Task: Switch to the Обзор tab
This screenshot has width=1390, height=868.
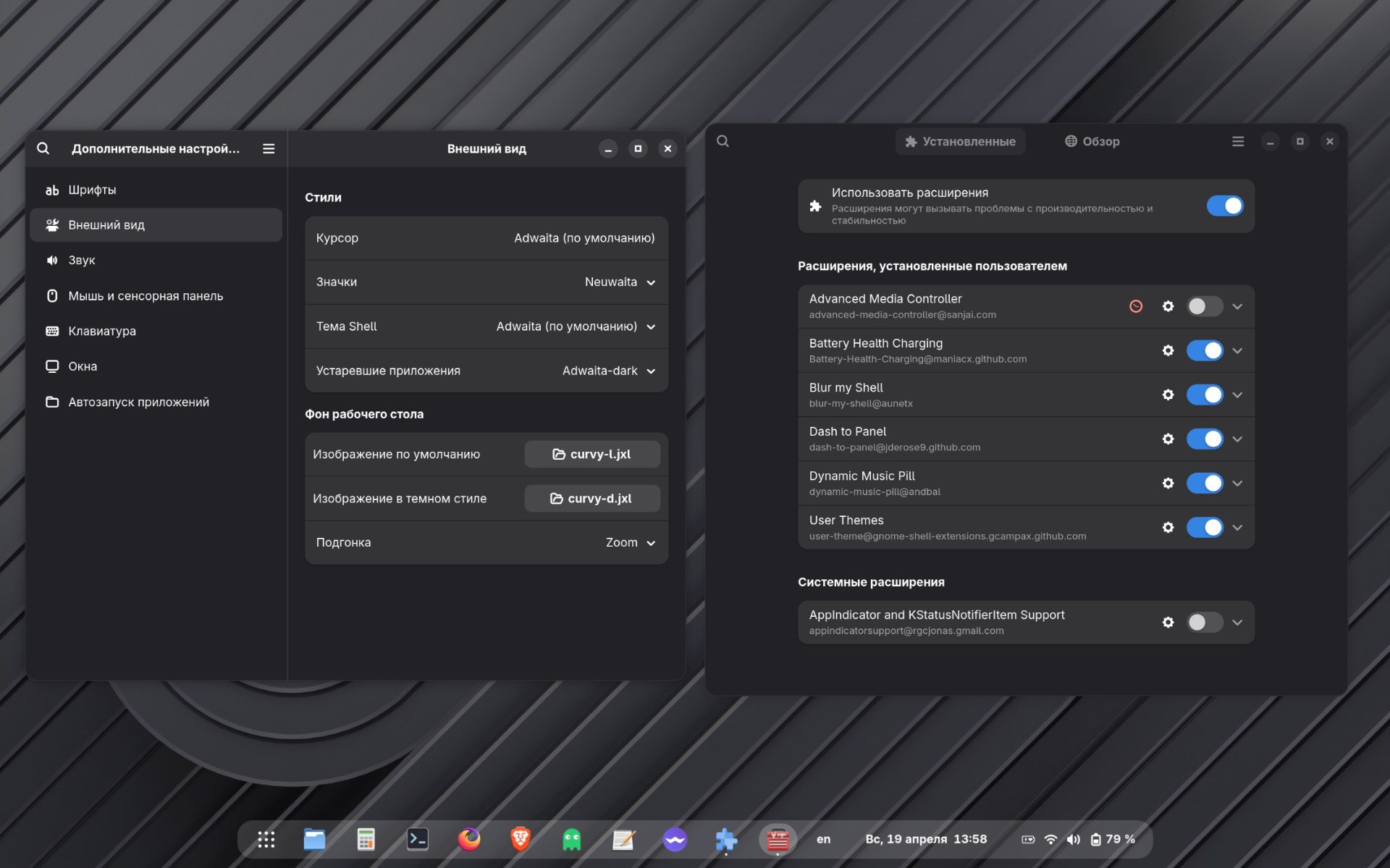Action: point(1092,141)
